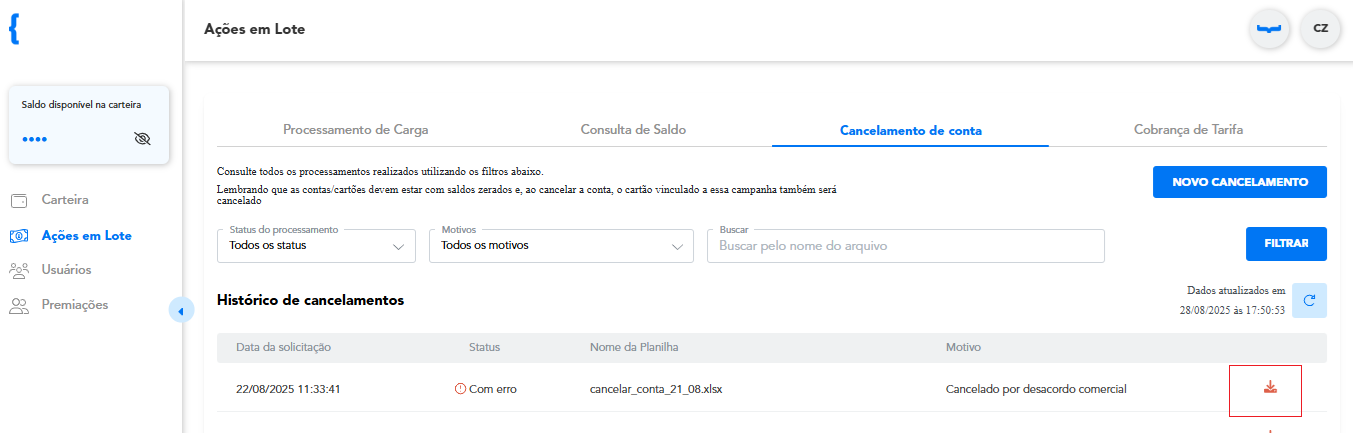Switch to Cobrança de Tarifa tab
The image size is (1360, 433).
pos(1188,130)
